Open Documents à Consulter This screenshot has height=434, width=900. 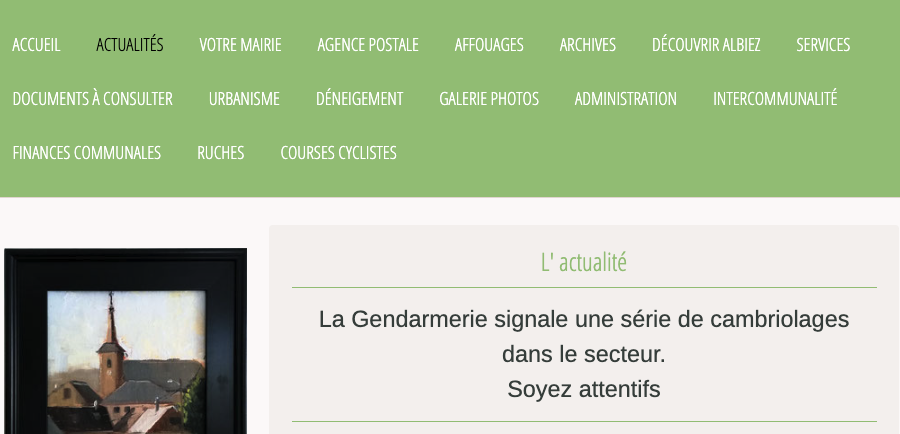point(92,99)
